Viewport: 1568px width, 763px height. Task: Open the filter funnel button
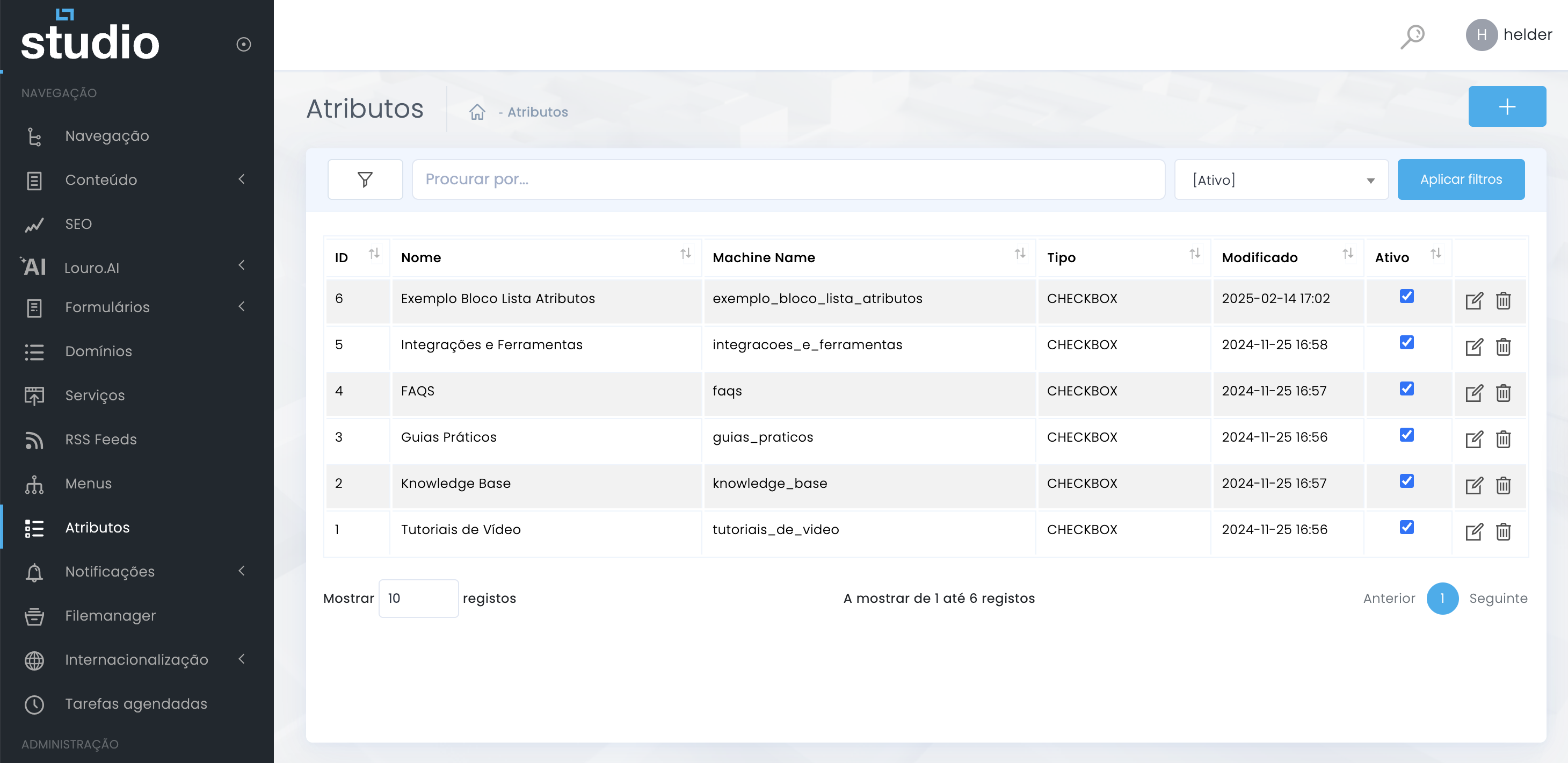click(365, 179)
